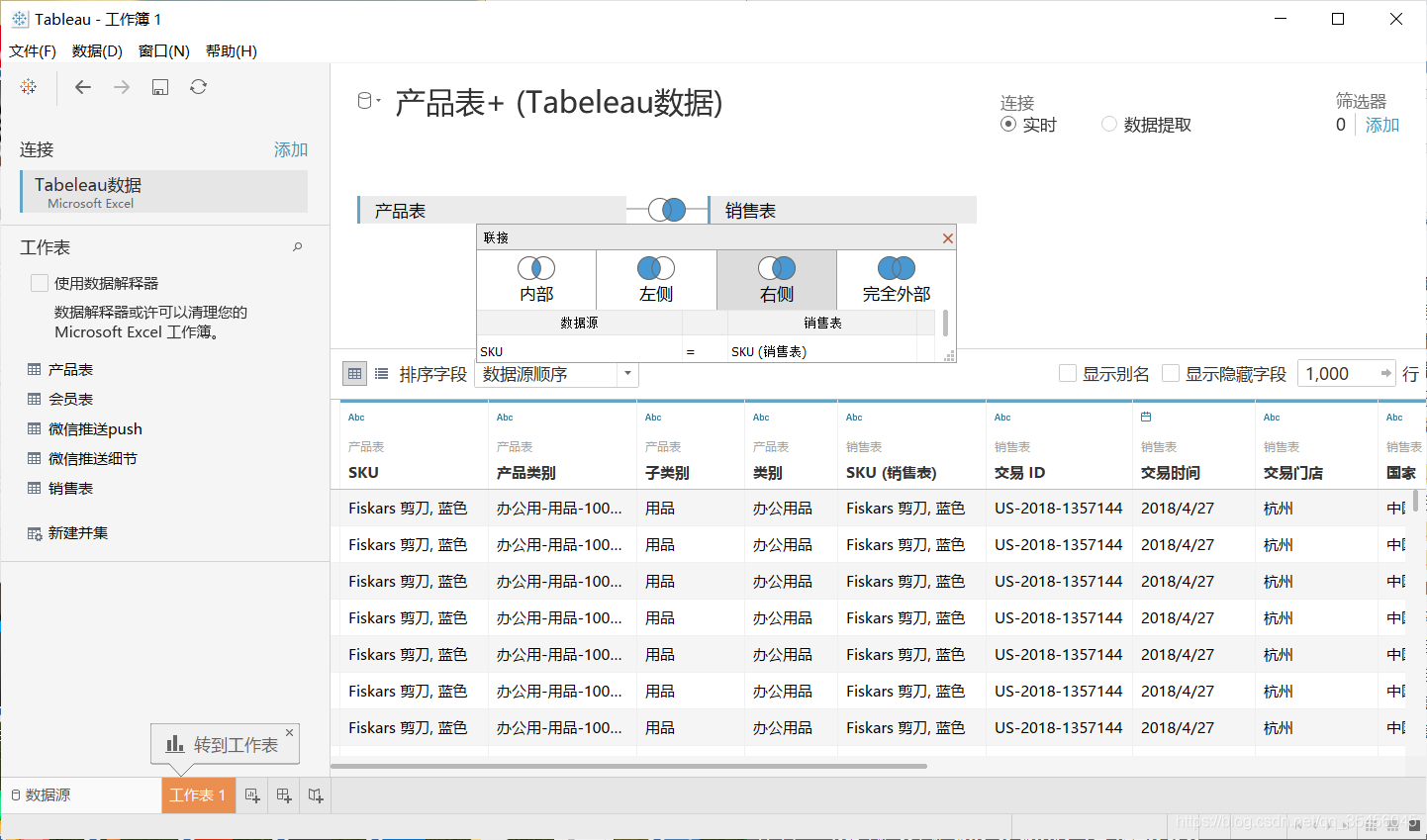Select the Tabeleau数据 Excel connection
This screenshot has height=840, width=1427.
(x=164, y=191)
